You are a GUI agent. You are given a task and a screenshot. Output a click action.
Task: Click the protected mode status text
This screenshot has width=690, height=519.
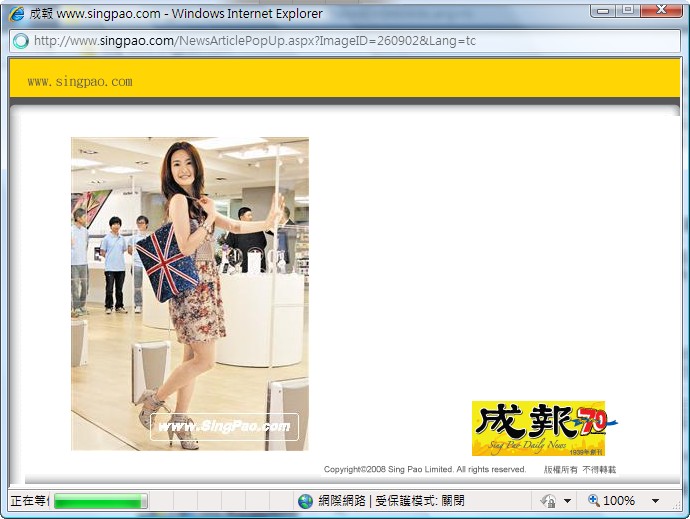tap(391, 500)
